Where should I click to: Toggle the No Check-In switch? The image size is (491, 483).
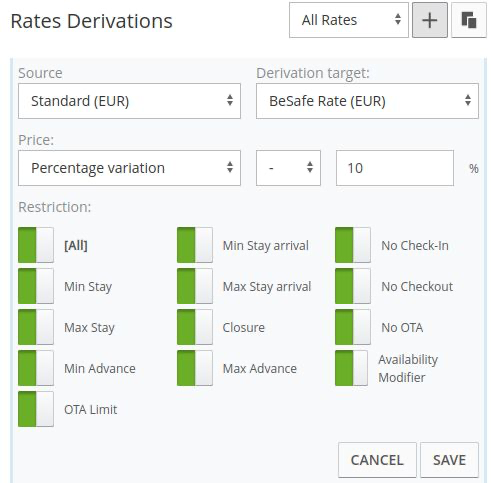coord(353,245)
